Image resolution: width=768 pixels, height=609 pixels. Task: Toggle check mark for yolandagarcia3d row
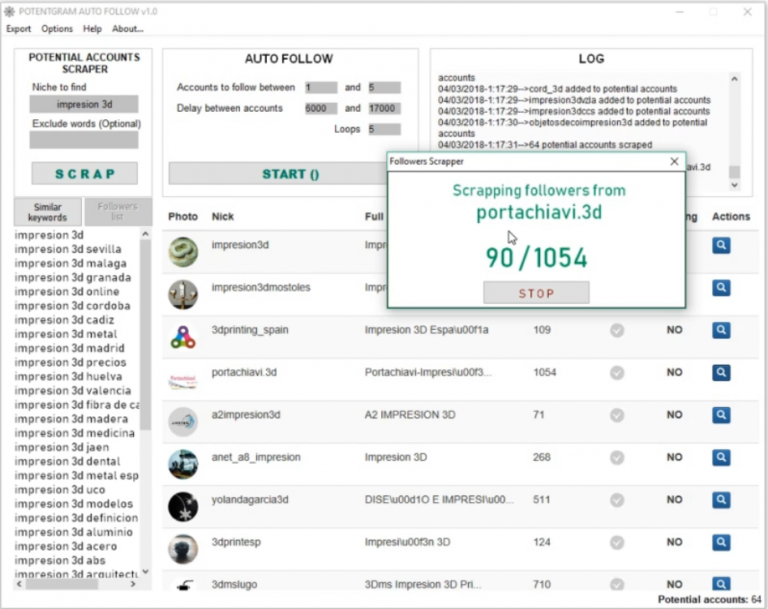(617, 500)
